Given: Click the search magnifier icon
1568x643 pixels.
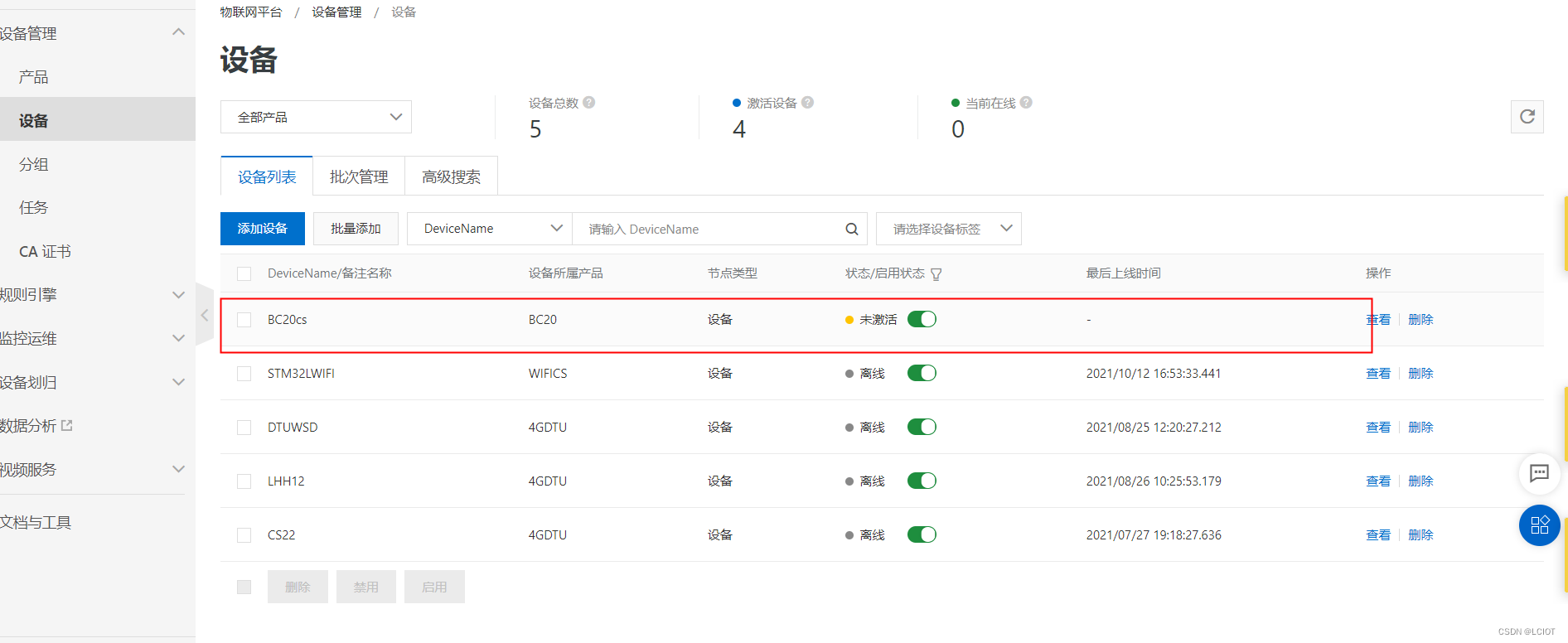Looking at the screenshot, I should [x=851, y=229].
